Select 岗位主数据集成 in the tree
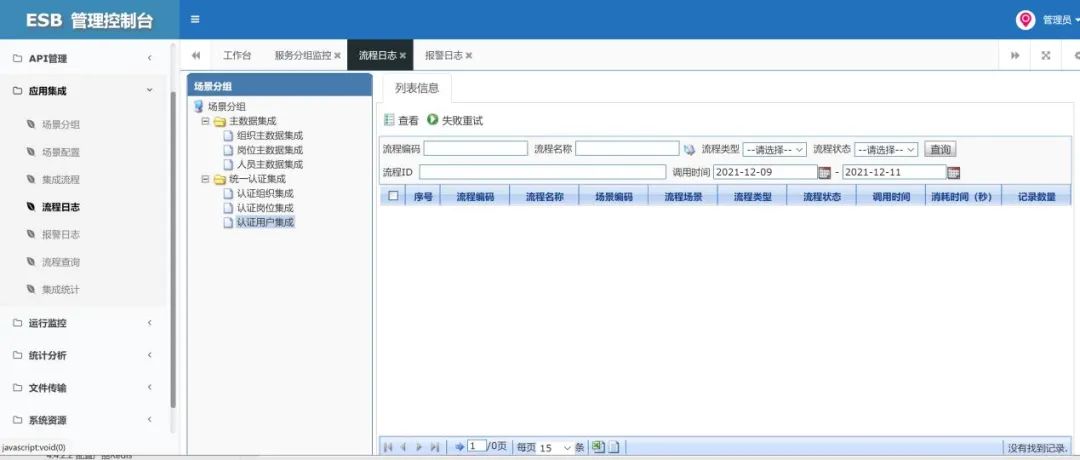Screen dimensions: 1080x460 coord(270,150)
